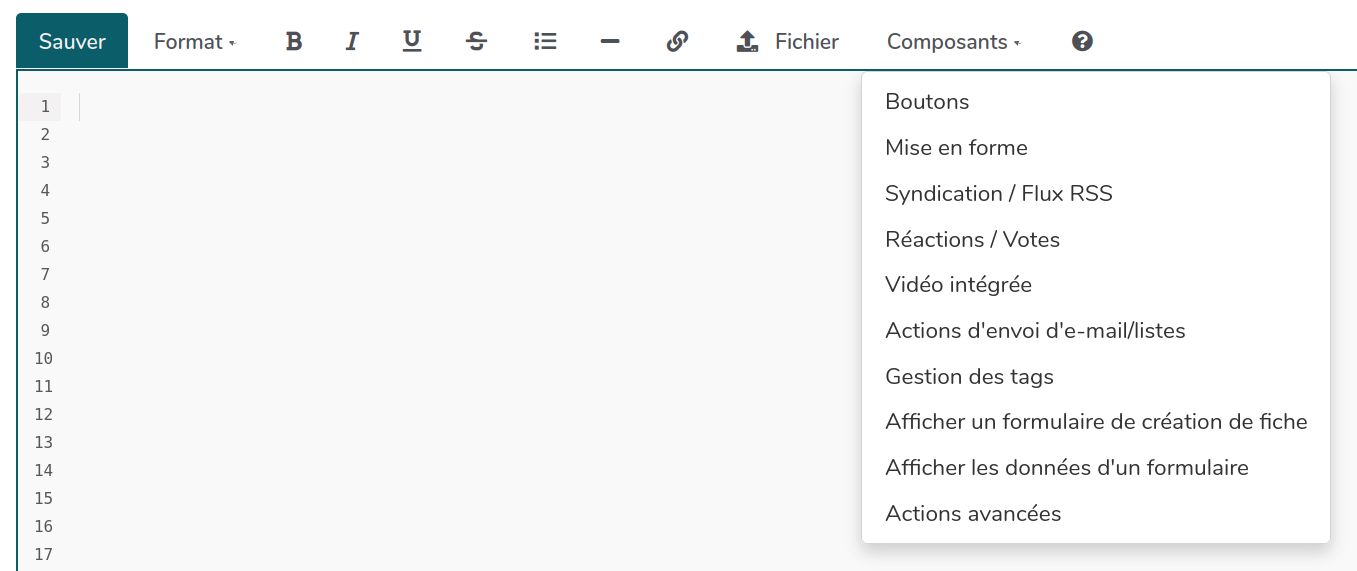Viewport: 1357px width, 571px height.
Task: Click the Bold formatting icon
Action: point(293,41)
